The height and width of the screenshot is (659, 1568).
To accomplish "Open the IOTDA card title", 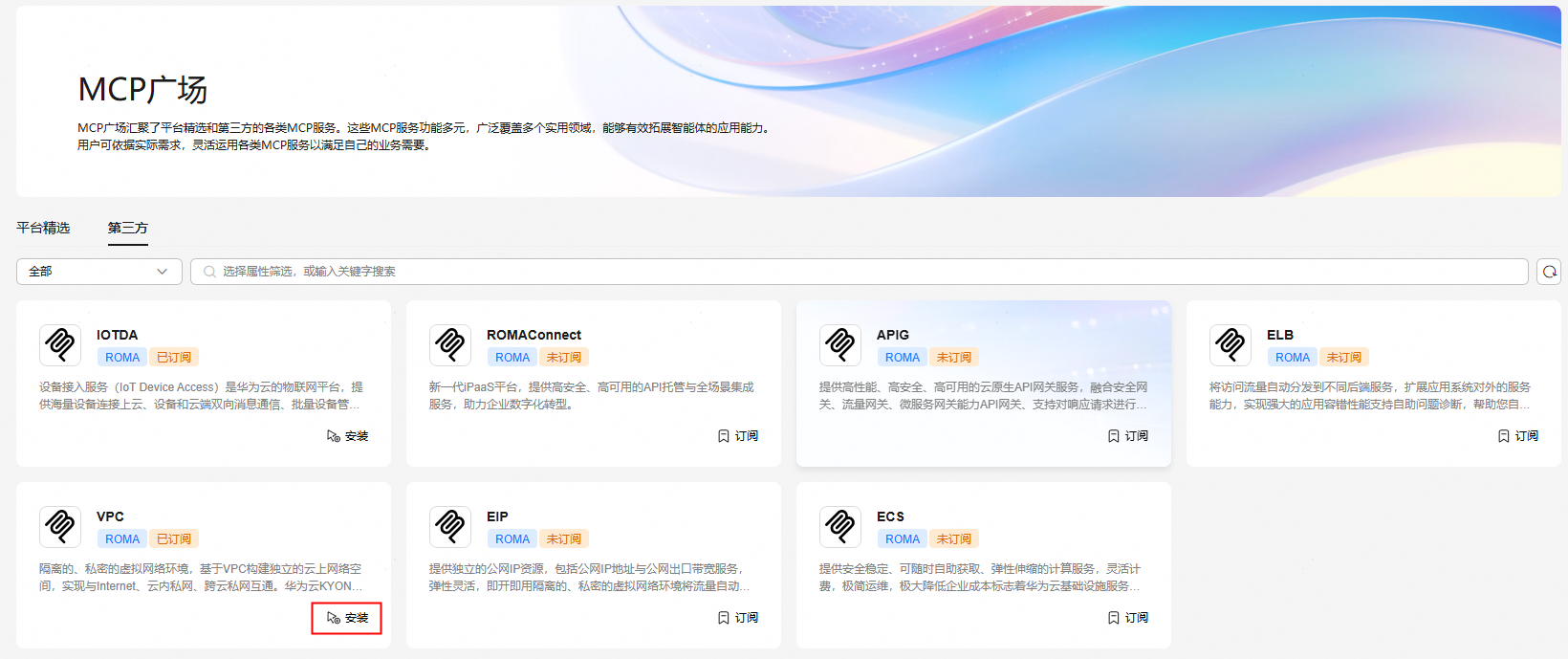I will tap(118, 335).
